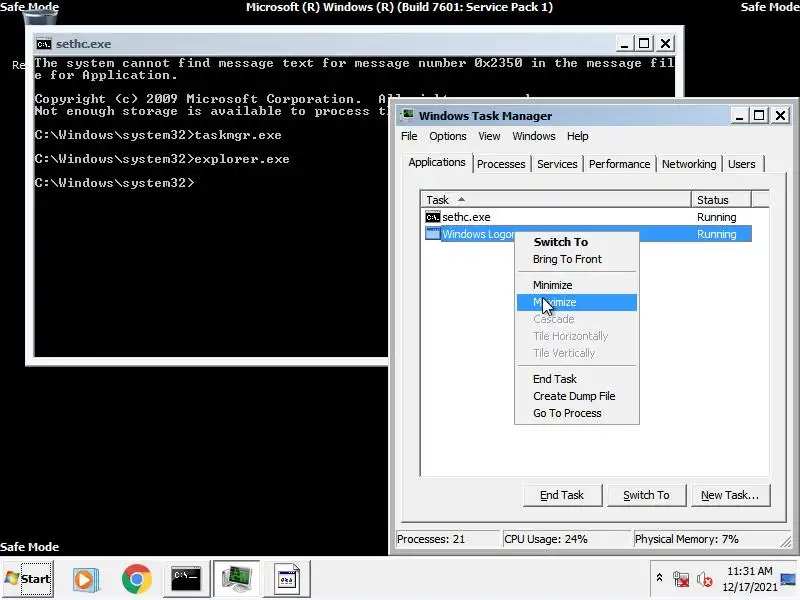Sort by Status column header
Image resolution: width=800 pixels, height=600 pixels.
point(720,199)
